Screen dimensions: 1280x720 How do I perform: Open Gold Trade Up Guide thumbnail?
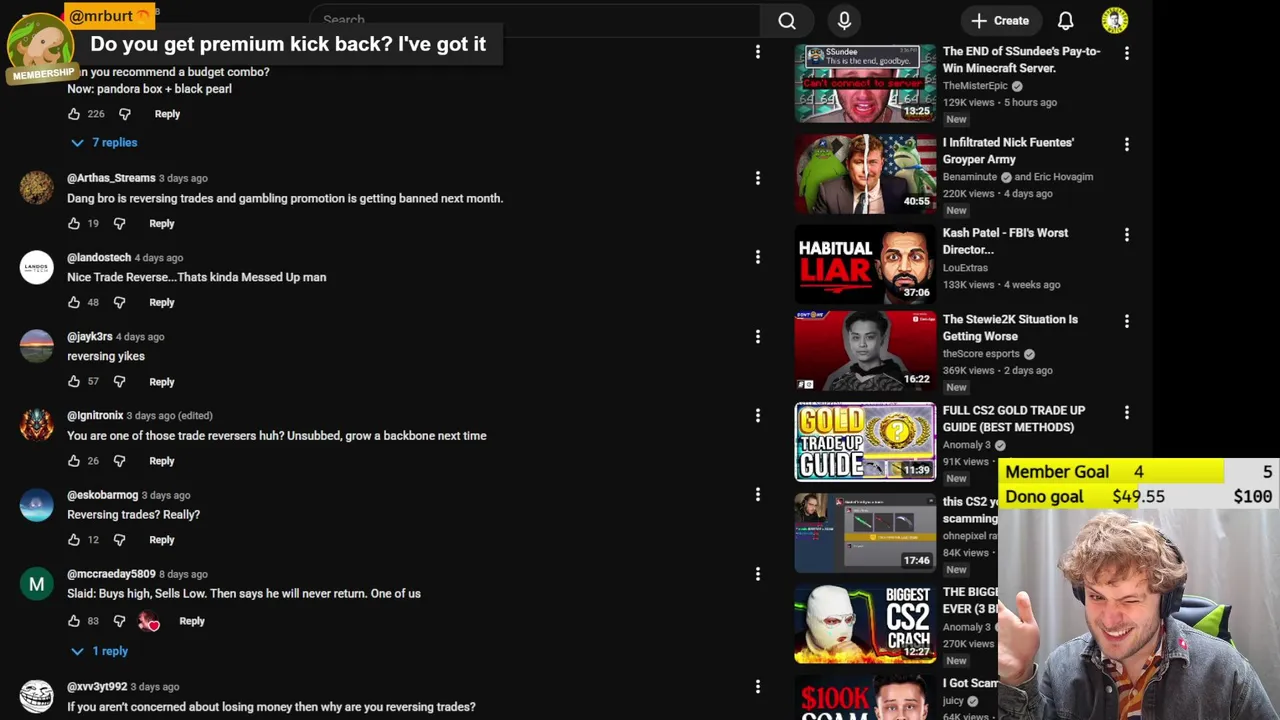click(x=865, y=442)
